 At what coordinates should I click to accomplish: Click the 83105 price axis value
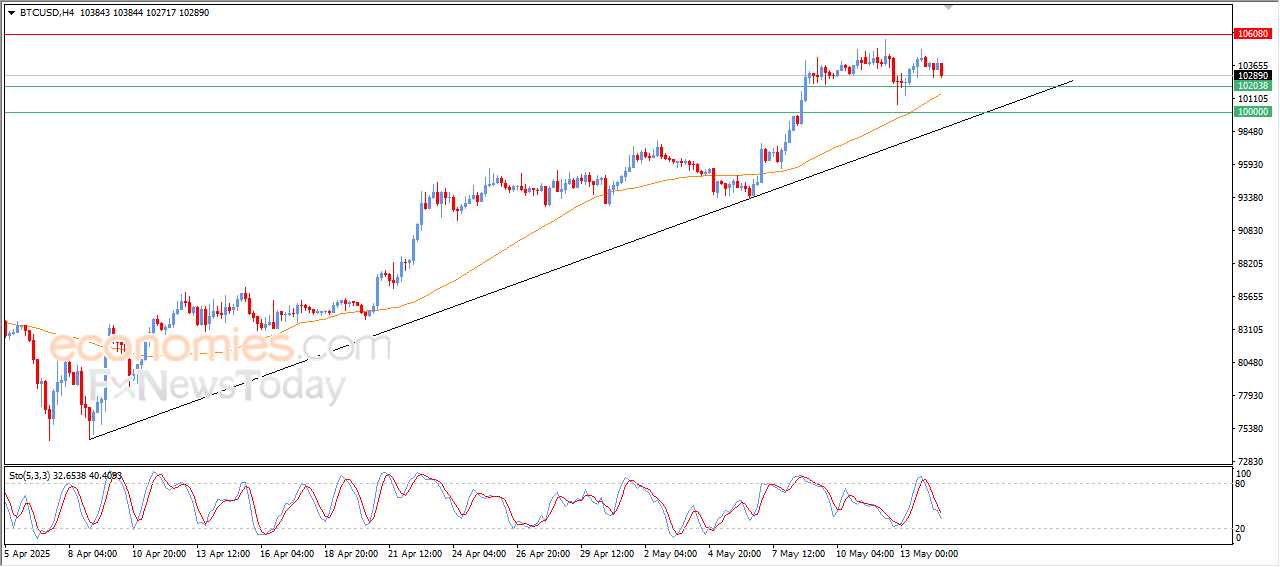(1251, 330)
